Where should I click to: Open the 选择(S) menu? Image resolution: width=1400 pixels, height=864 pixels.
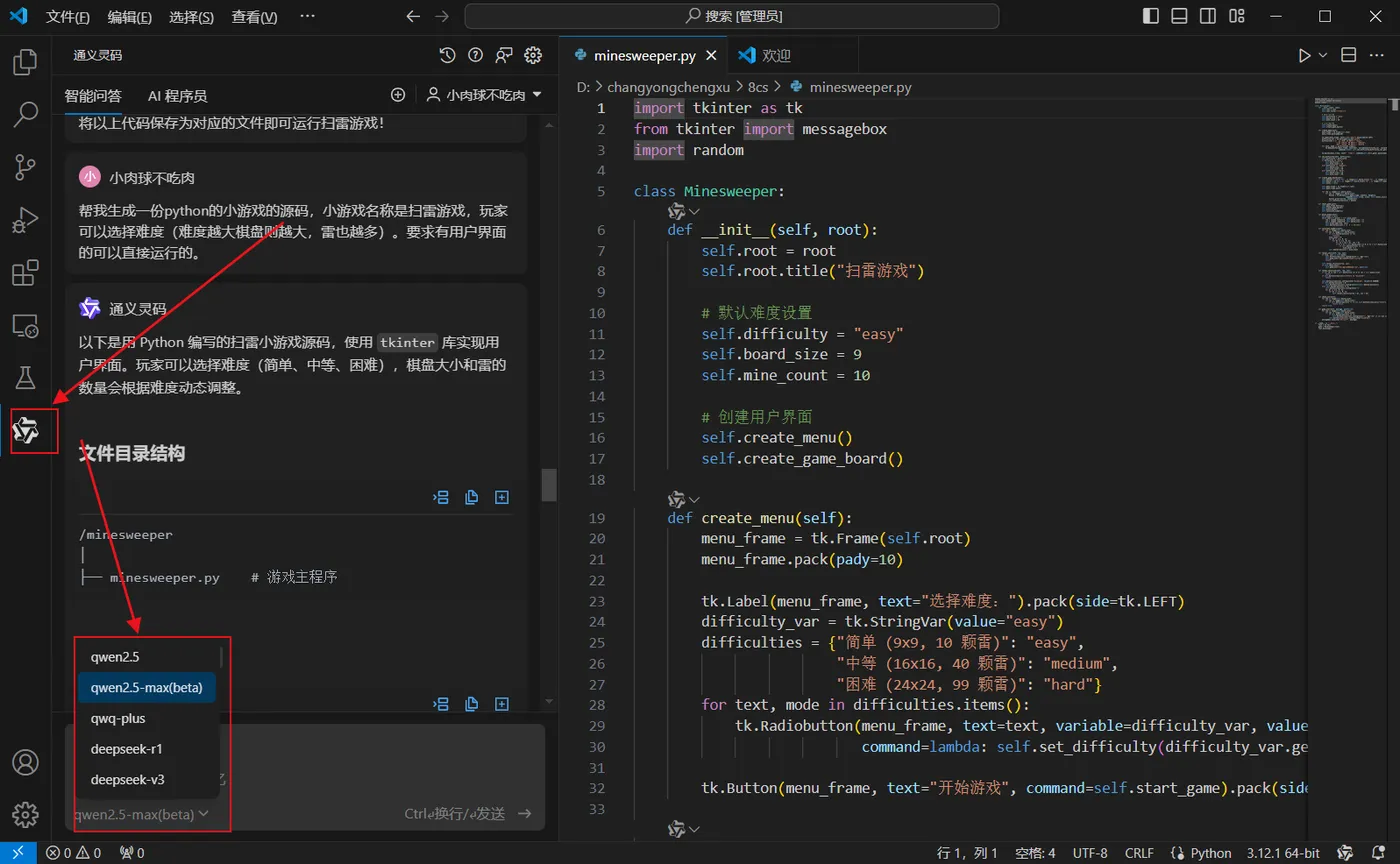click(192, 17)
